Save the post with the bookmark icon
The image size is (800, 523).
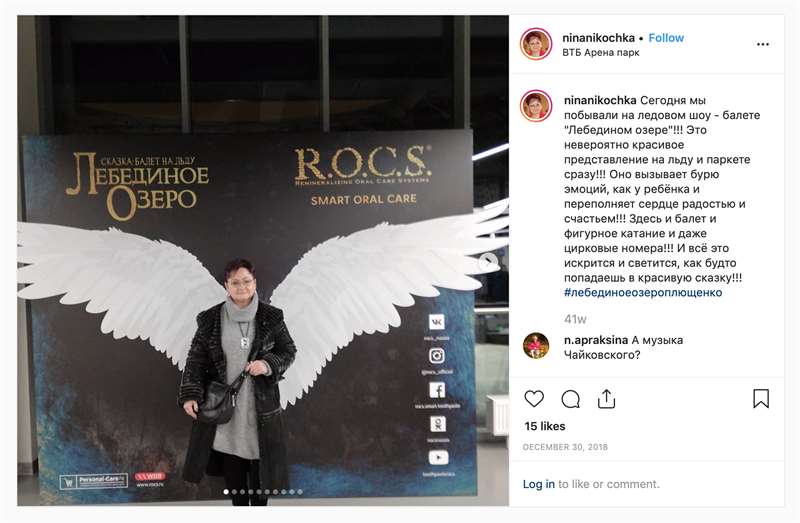point(761,399)
